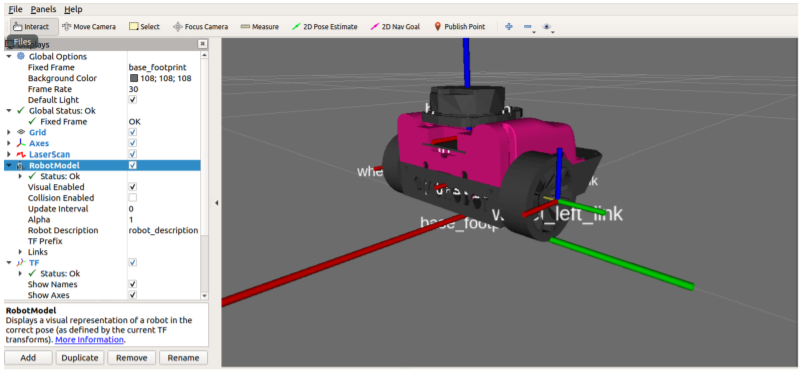Image resolution: width=803 pixels, height=372 pixels.
Task: Open the Panels menu
Action: click(44, 9)
